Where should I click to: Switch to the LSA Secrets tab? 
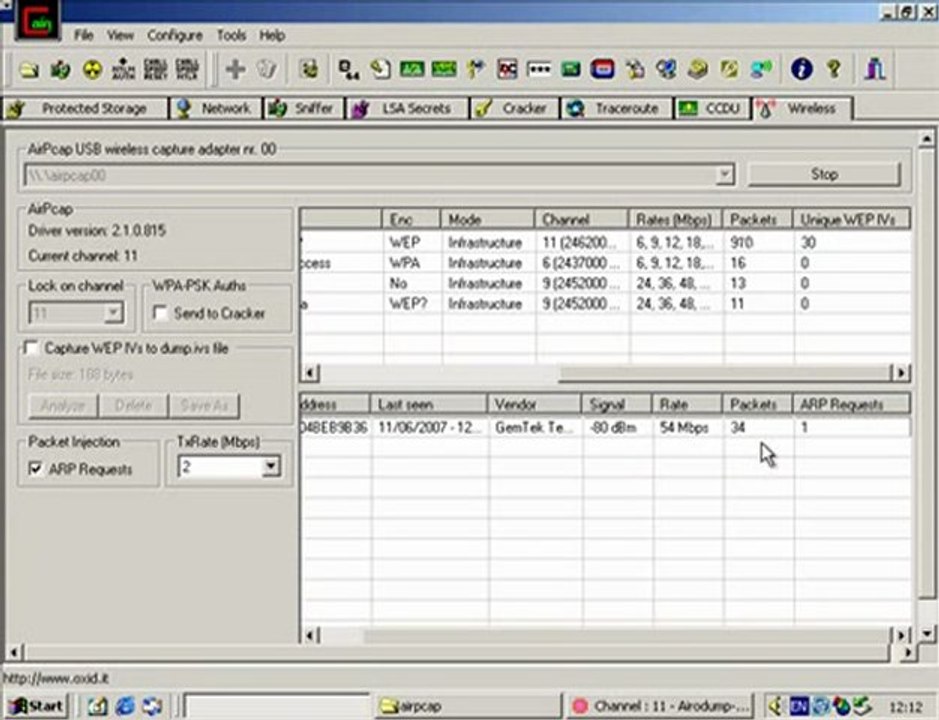(407, 108)
